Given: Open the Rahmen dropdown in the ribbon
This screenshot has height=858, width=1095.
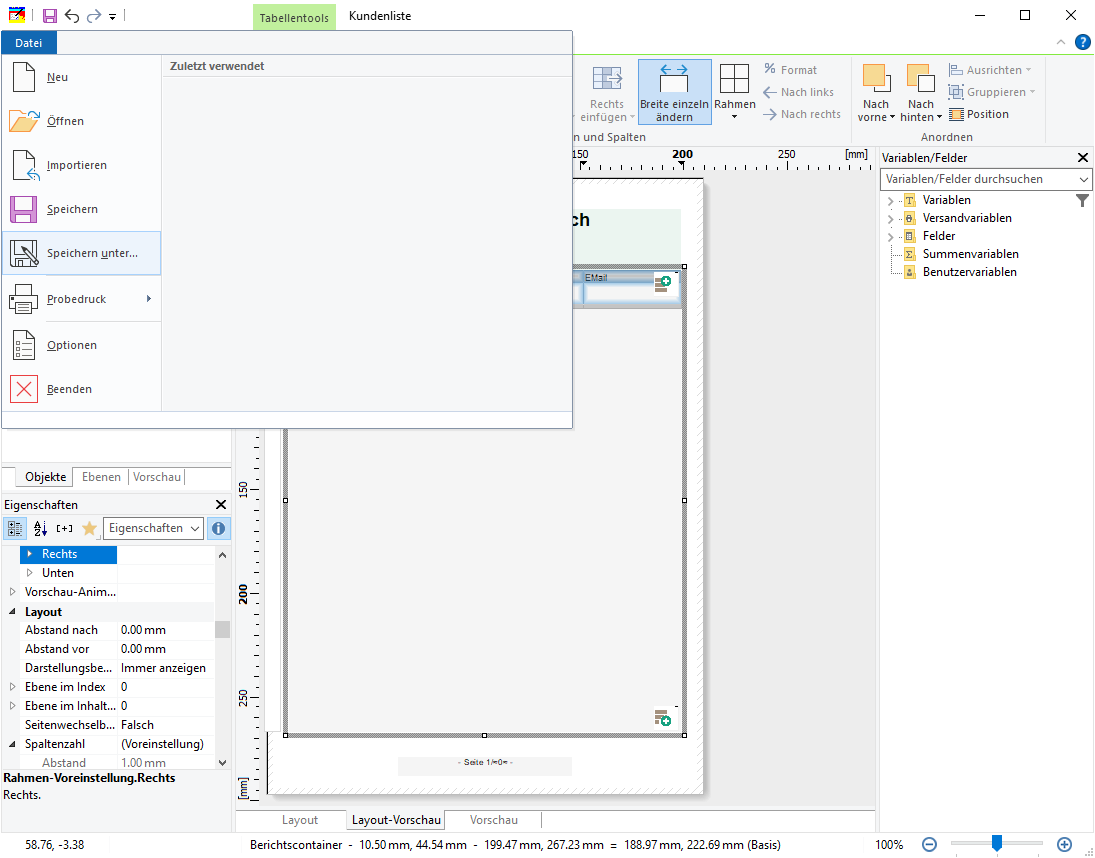Looking at the screenshot, I should (x=734, y=92).
